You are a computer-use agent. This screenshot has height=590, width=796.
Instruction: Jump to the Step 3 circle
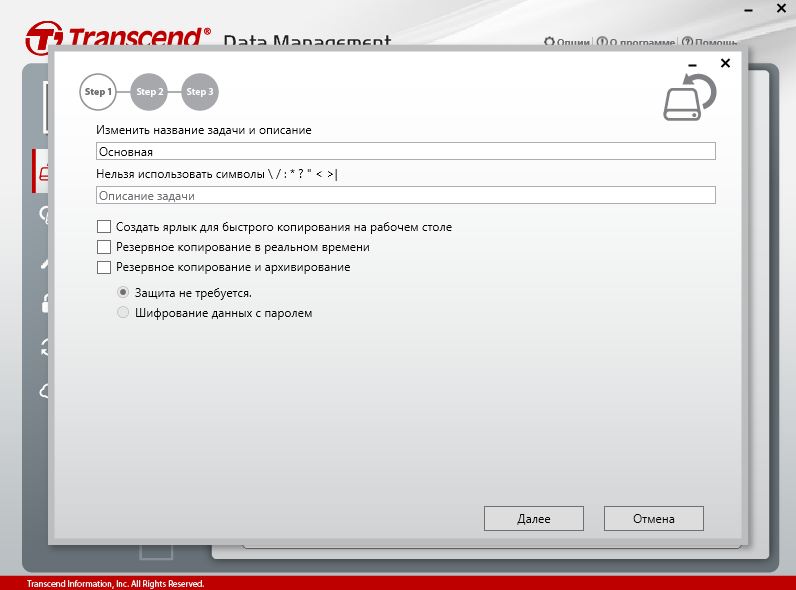(200, 92)
